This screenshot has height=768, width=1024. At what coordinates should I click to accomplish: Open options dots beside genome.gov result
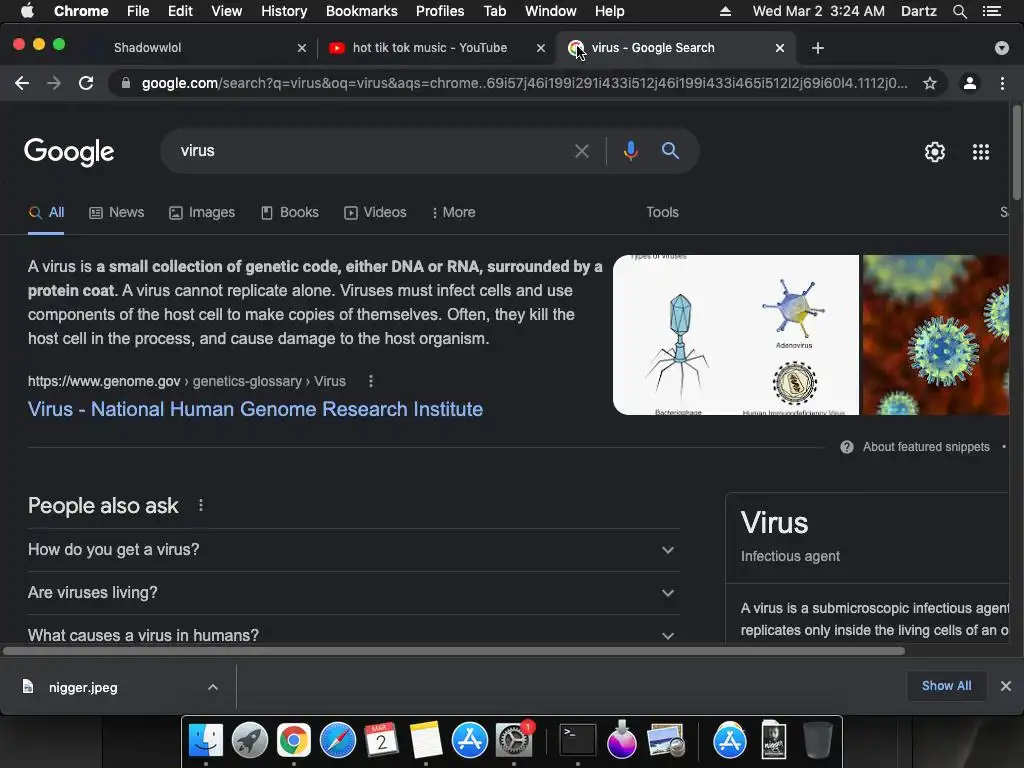pyautogui.click(x=370, y=381)
